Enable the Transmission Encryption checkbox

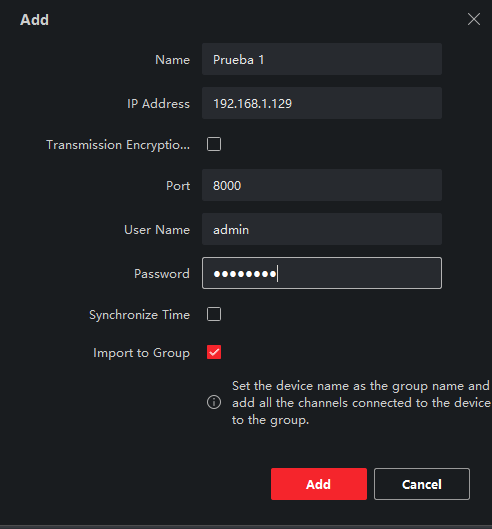(x=214, y=144)
